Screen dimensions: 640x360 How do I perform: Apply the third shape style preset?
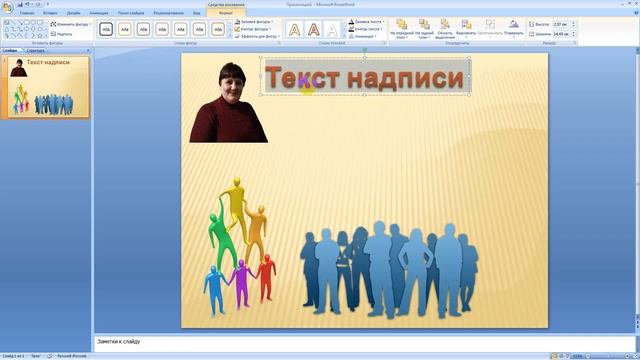143,29
